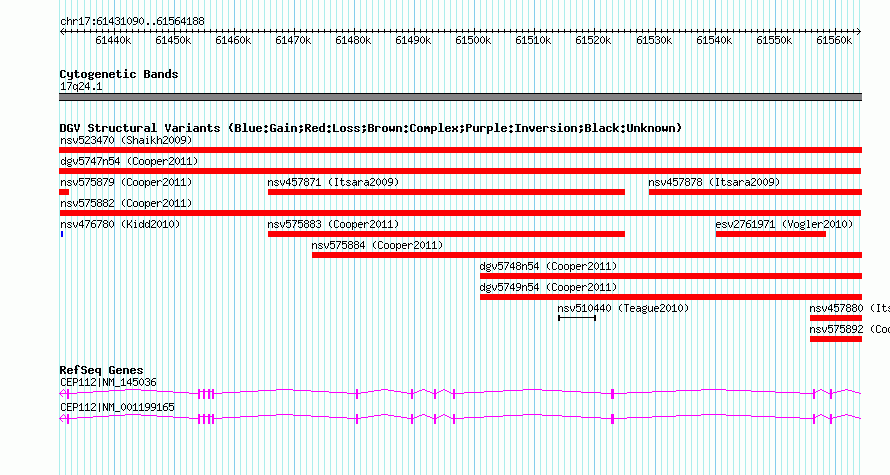This screenshot has height=475, width=890.
Task: Click the 61460k ruler tick label
Action: 233,40
